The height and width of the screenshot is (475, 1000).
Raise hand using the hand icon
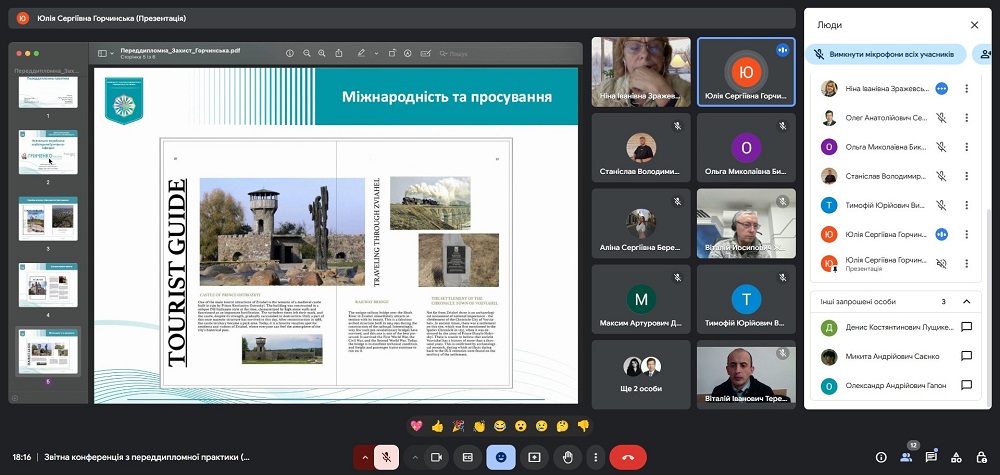pyautogui.click(x=566, y=457)
